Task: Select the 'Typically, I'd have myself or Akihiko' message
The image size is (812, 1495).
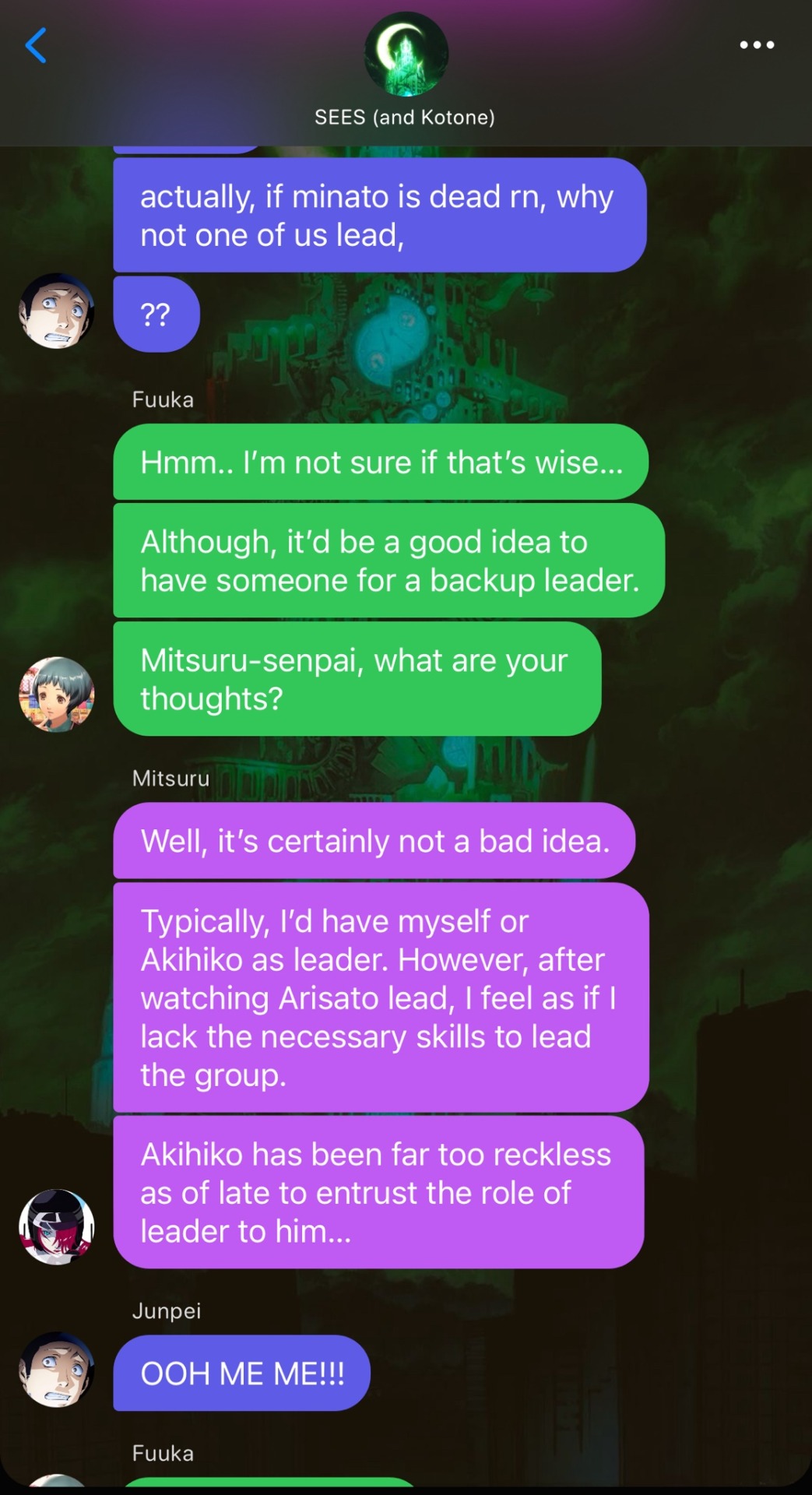Action: click(x=381, y=997)
